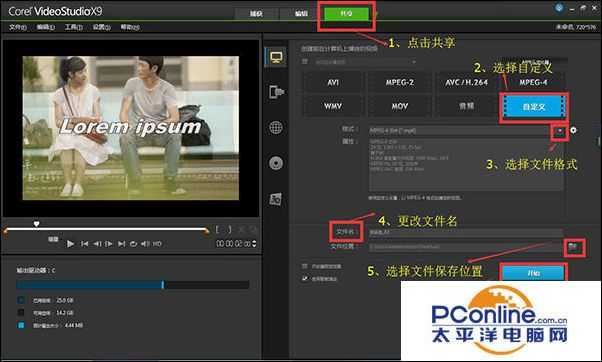Open the project settings dropdown above formats
This screenshot has width=602, height=362.
point(365,62)
